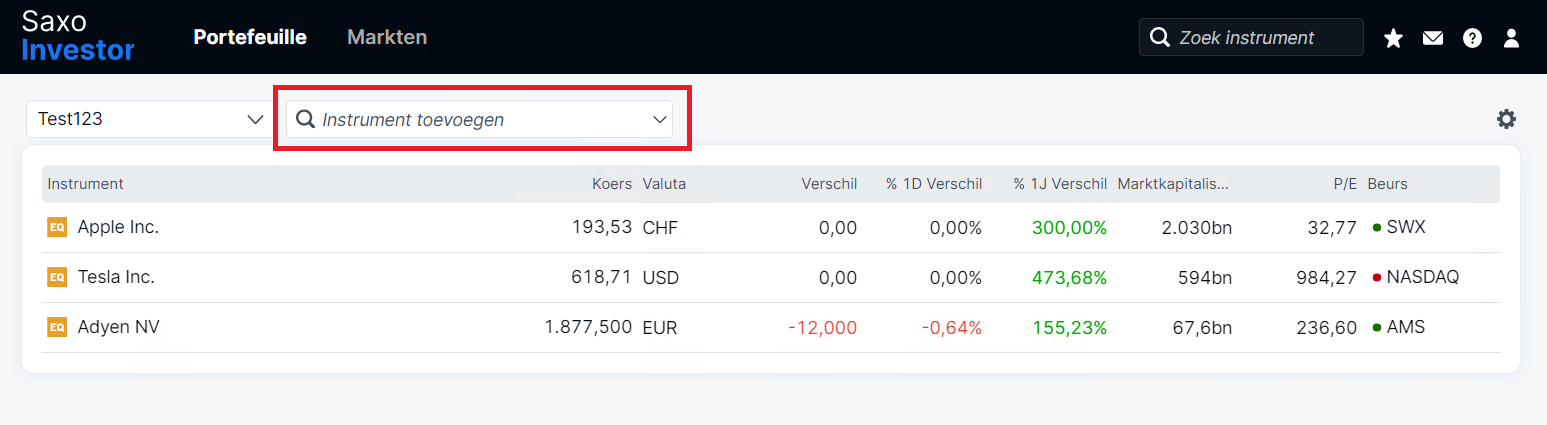Click the Saxo Investor logo

point(78,36)
